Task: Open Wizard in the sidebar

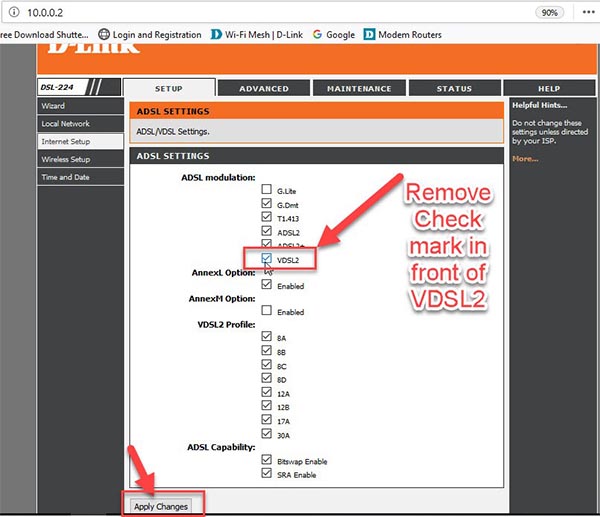Action: point(80,106)
